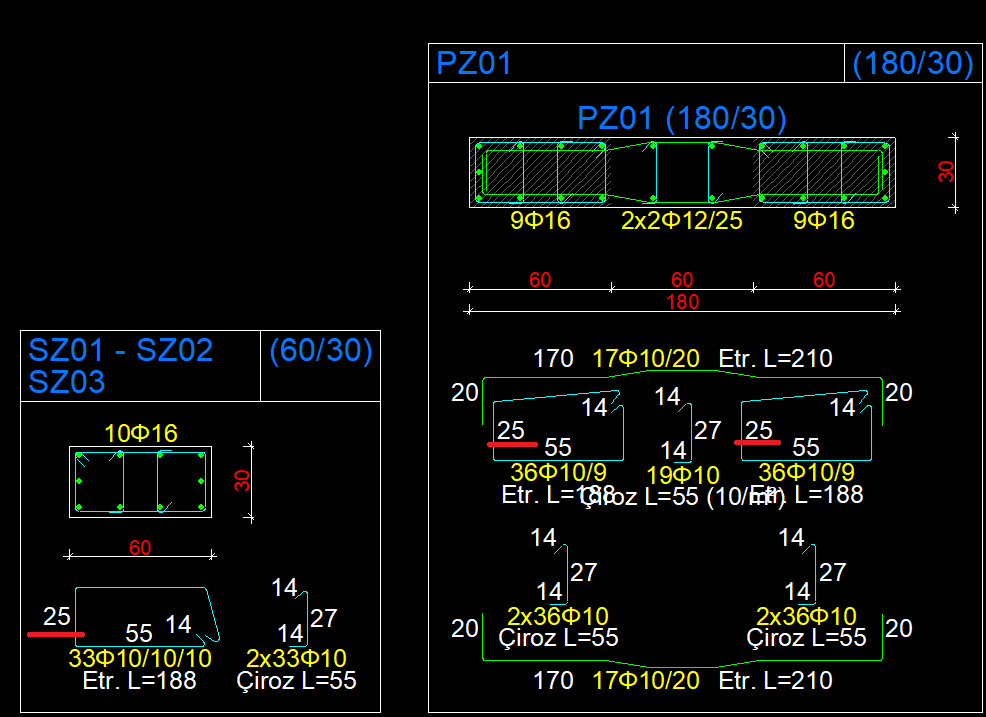Click the top 17Φ10/20 stirrup label
The image size is (986, 717).
pyautogui.click(x=646, y=358)
